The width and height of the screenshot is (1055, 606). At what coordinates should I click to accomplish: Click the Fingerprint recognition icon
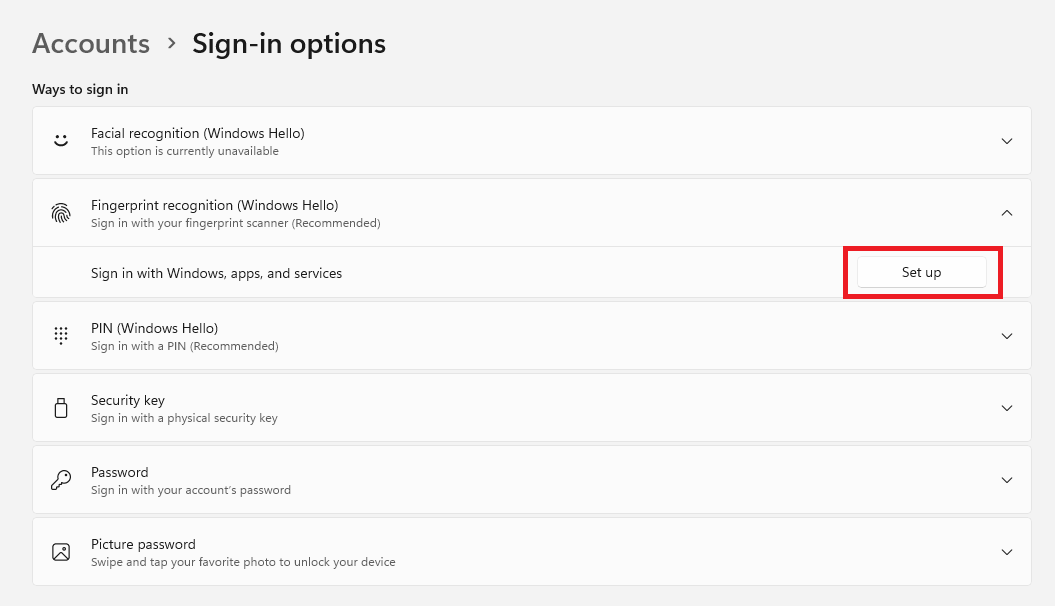tap(61, 212)
